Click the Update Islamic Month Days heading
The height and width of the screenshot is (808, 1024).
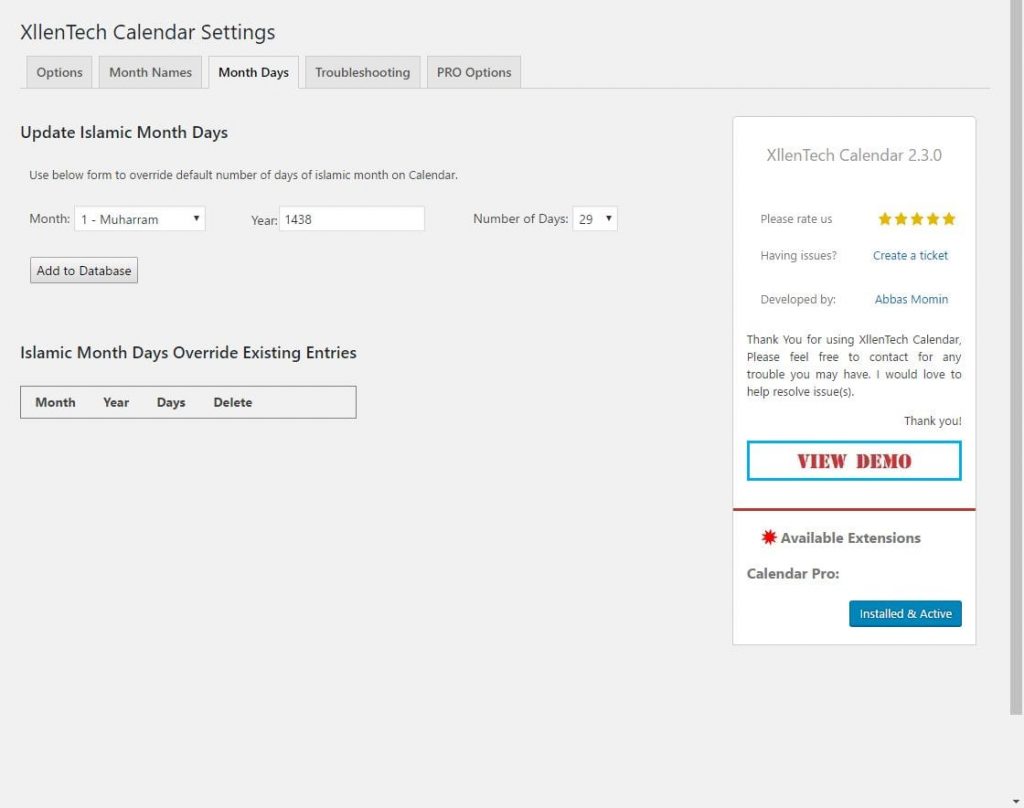[124, 133]
